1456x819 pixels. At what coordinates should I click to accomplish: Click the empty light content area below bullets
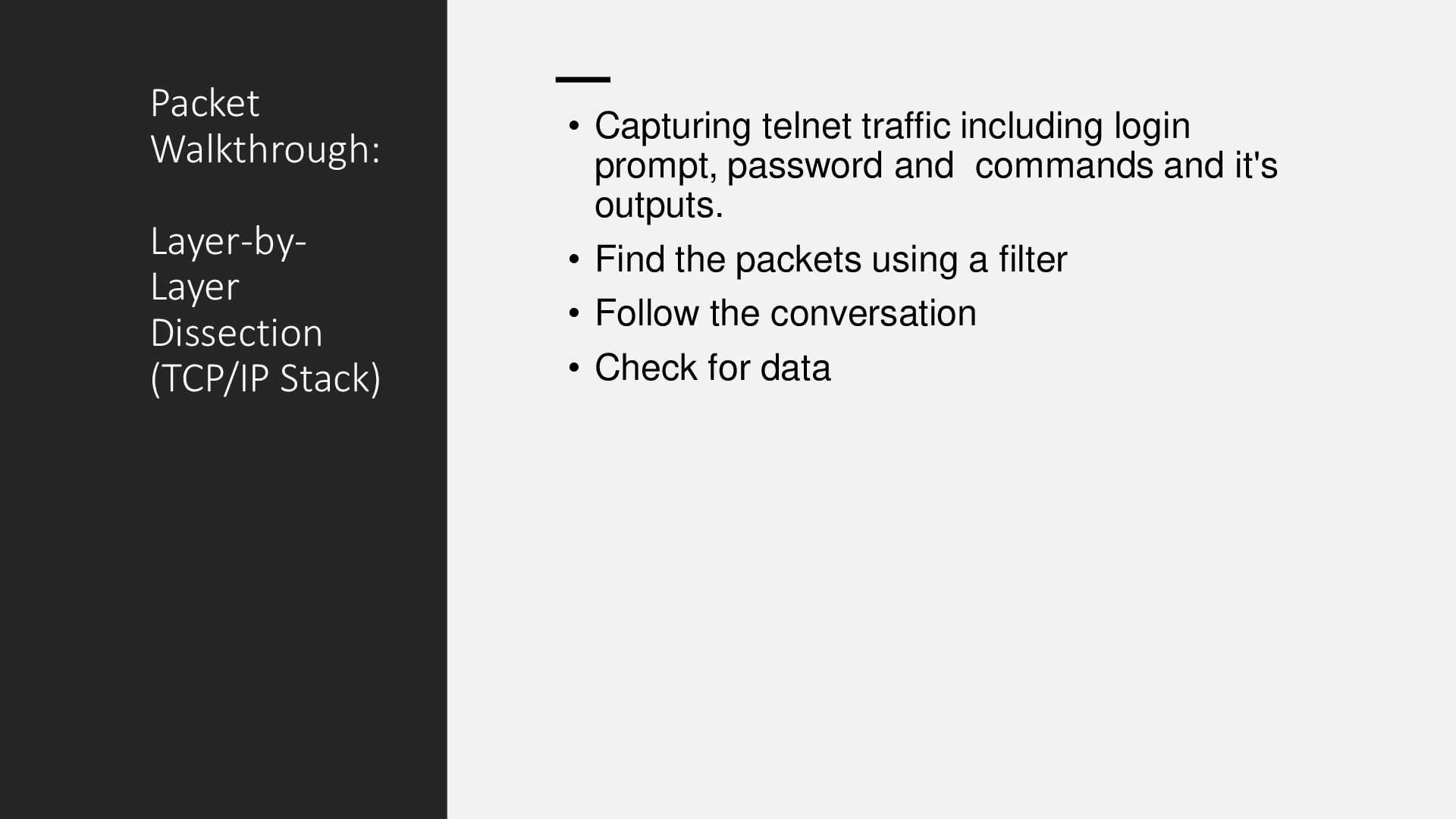(x=952, y=607)
